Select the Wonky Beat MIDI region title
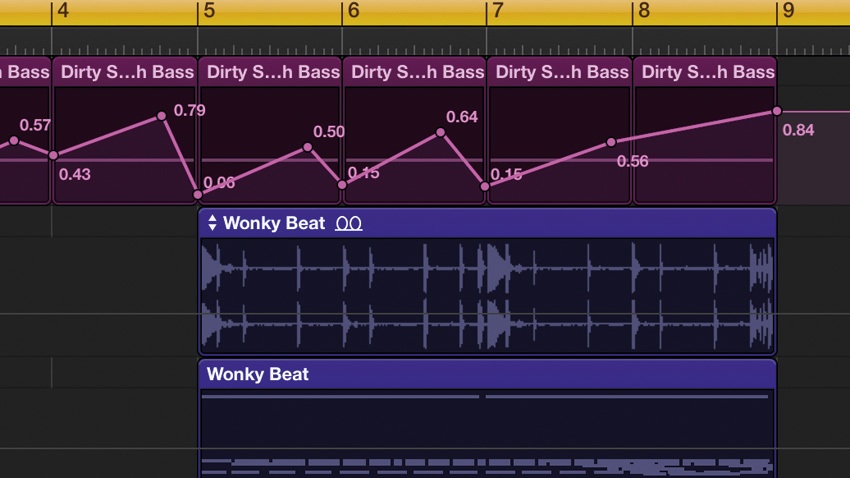Screen dimensions: 850x478 click(x=257, y=374)
